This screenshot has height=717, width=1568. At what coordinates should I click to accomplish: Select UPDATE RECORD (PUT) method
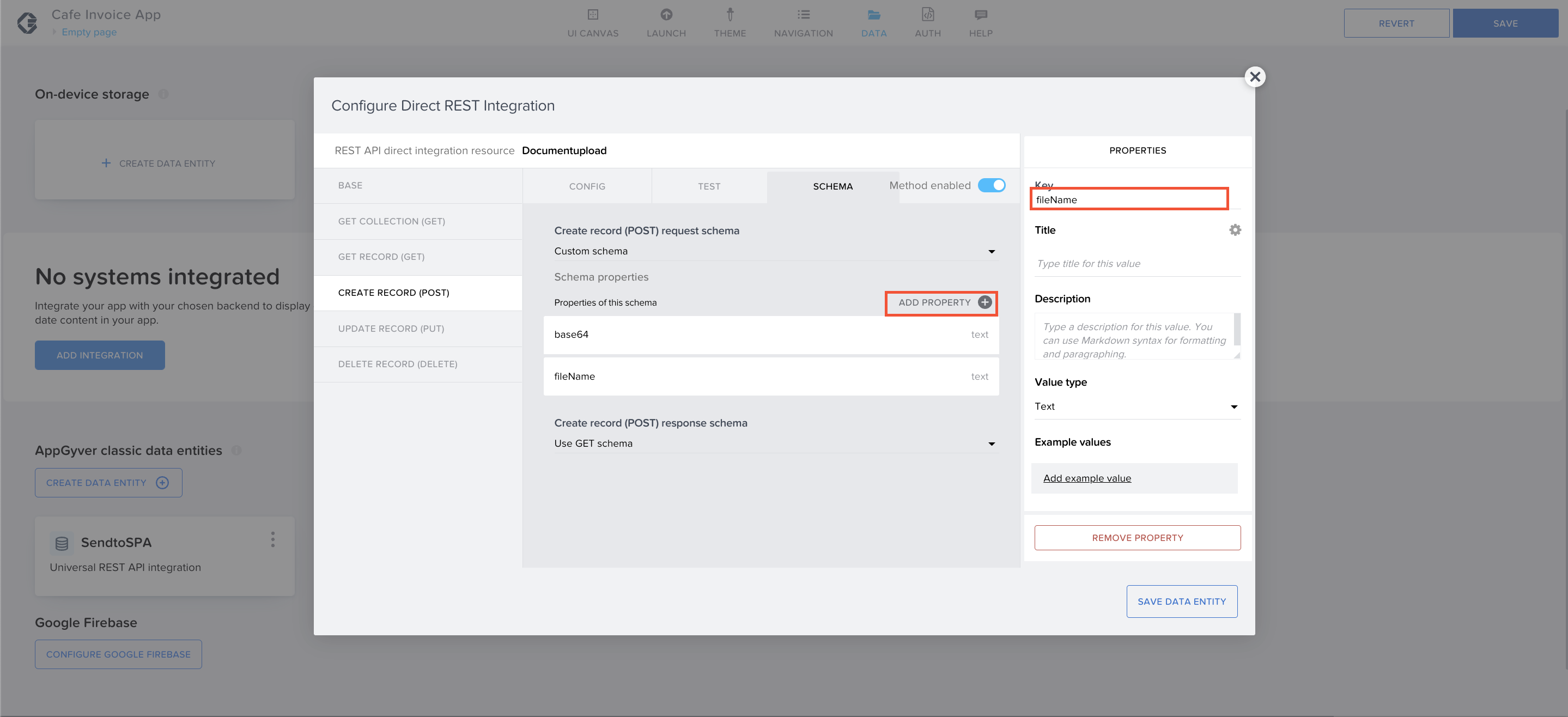pos(418,329)
